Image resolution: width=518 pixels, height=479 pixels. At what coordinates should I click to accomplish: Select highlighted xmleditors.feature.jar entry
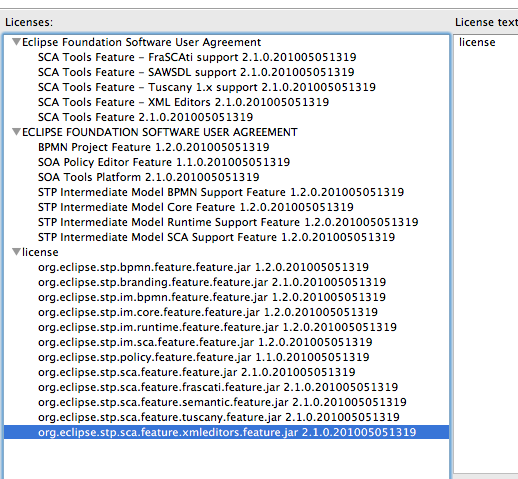227,432
